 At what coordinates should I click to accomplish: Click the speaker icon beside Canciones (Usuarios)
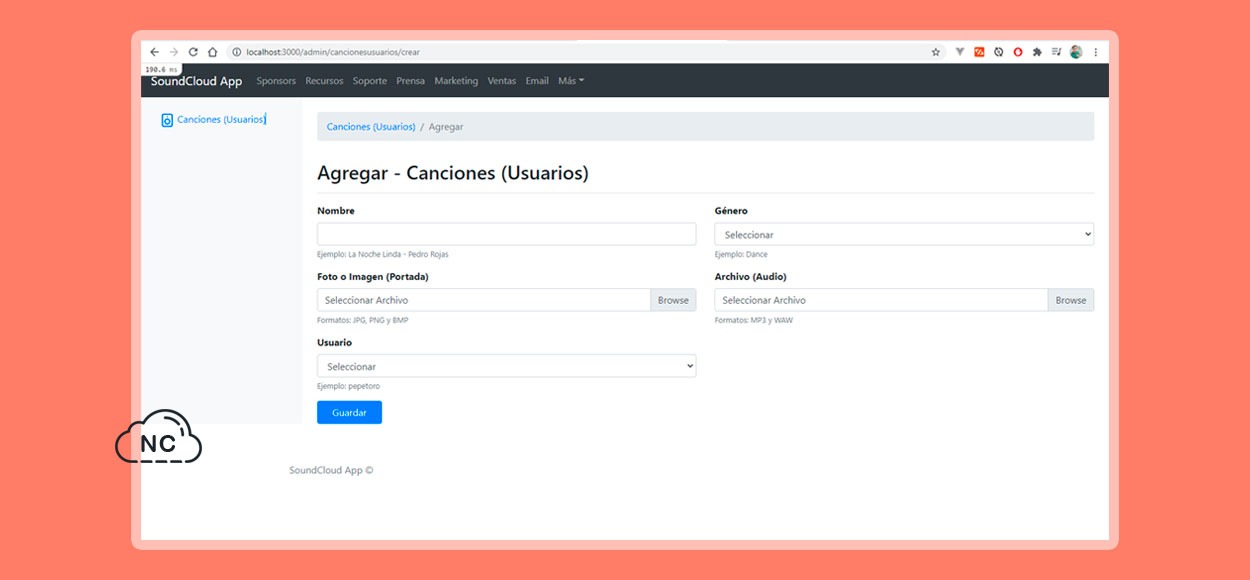[x=167, y=120]
